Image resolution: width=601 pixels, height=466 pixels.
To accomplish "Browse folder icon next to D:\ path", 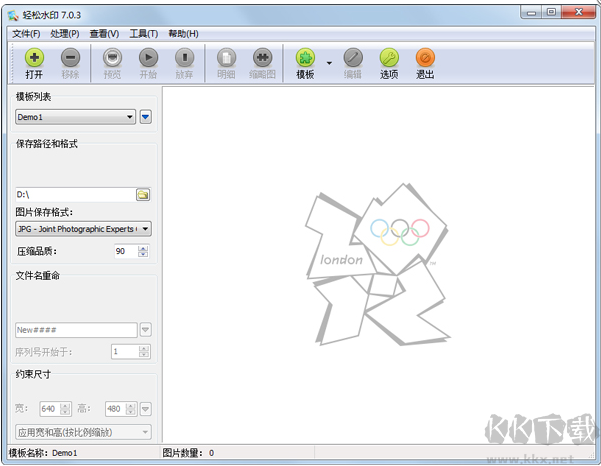I will click(x=143, y=195).
